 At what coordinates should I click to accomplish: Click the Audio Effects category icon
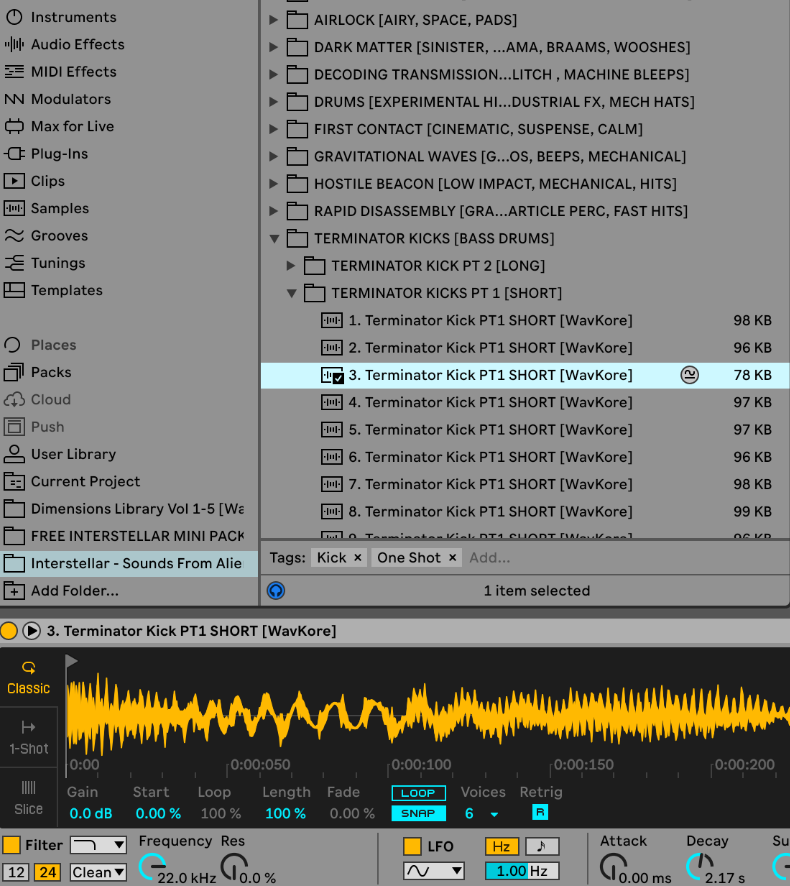click(14, 44)
